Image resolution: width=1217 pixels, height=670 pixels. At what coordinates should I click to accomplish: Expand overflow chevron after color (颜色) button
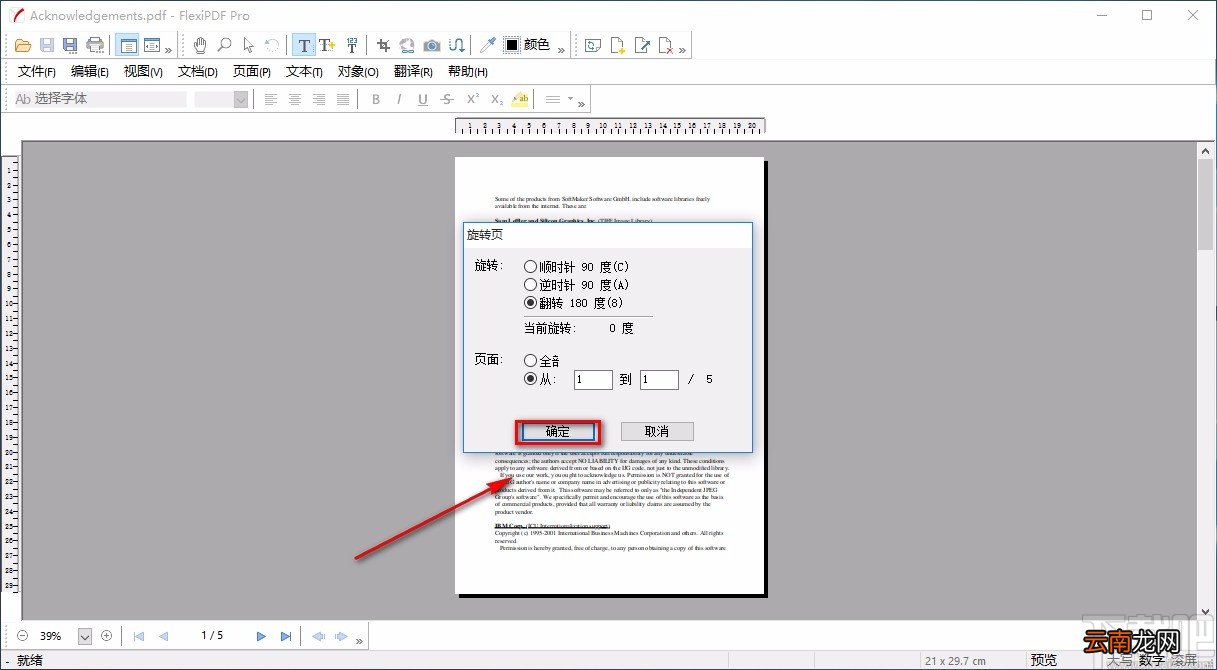pos(561,49)
